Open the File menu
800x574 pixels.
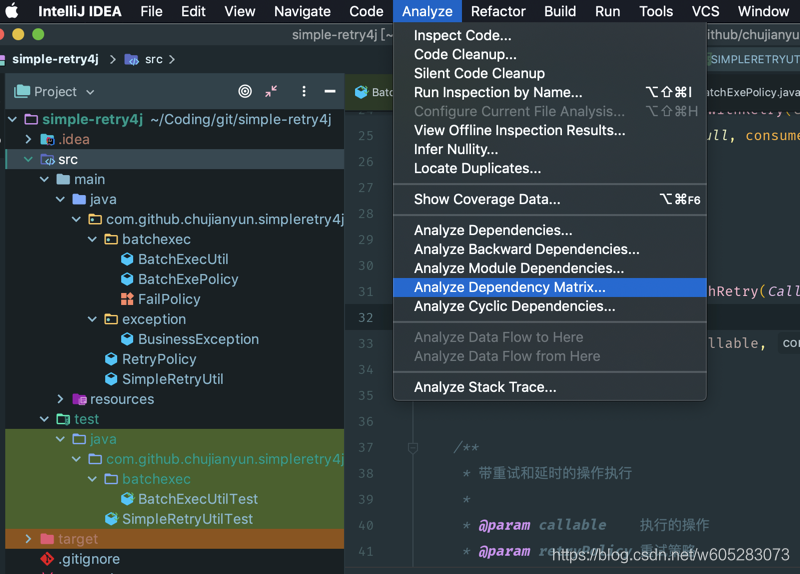152,11
